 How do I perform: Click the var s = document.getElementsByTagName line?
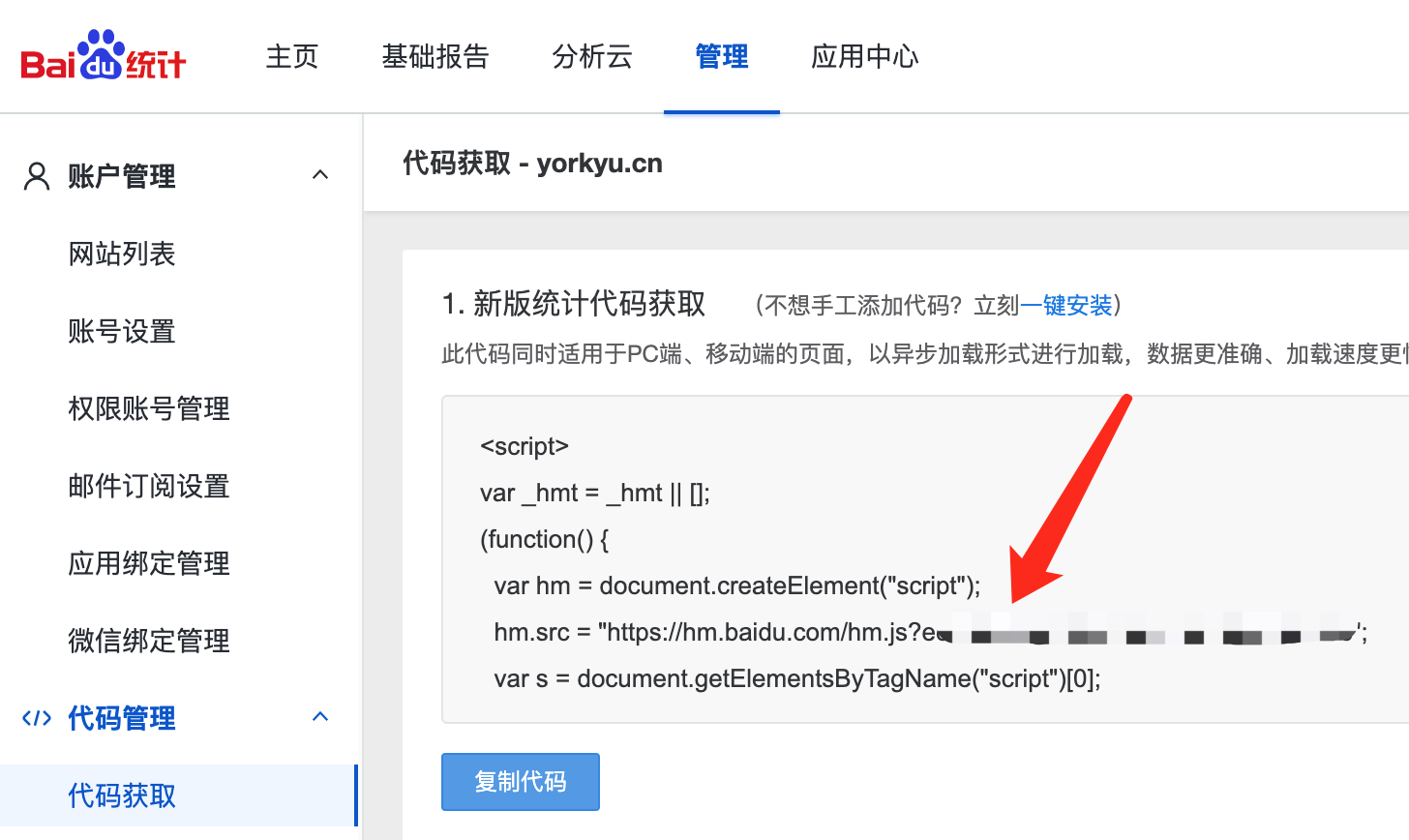coord(797,678)
